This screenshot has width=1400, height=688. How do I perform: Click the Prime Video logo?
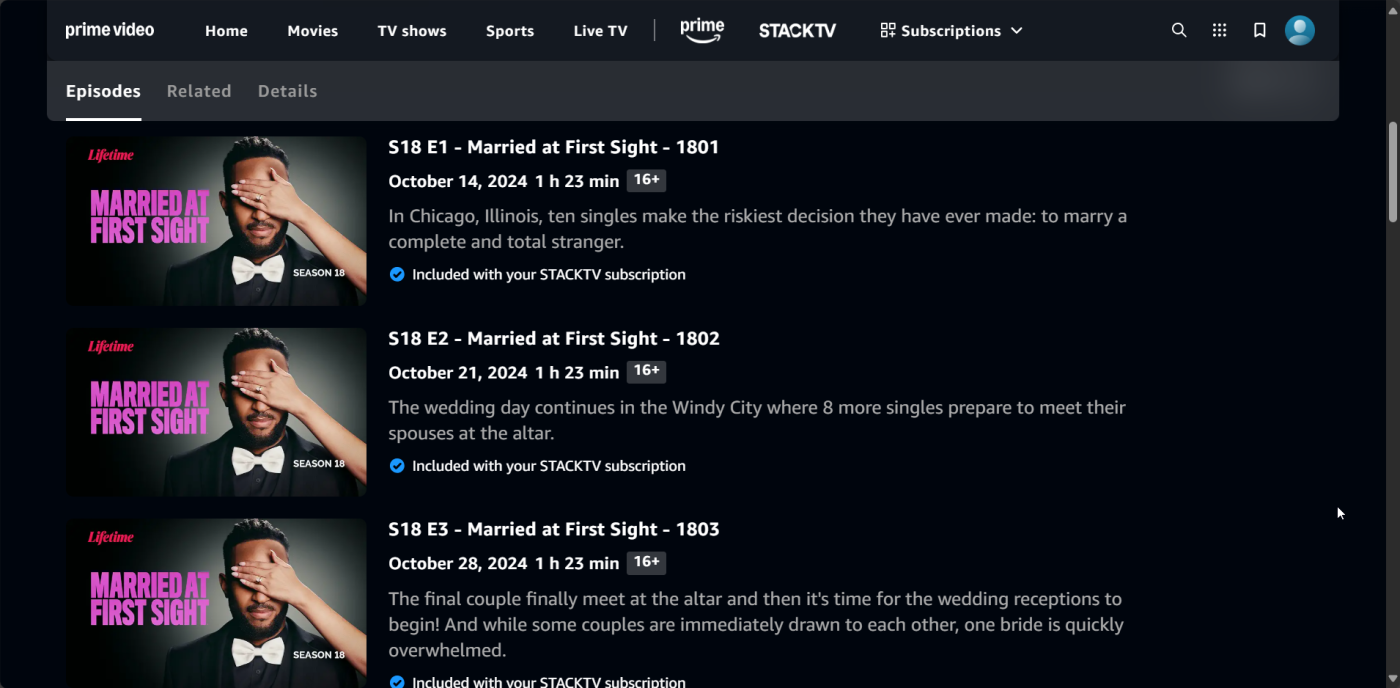(x=110, y=30)
